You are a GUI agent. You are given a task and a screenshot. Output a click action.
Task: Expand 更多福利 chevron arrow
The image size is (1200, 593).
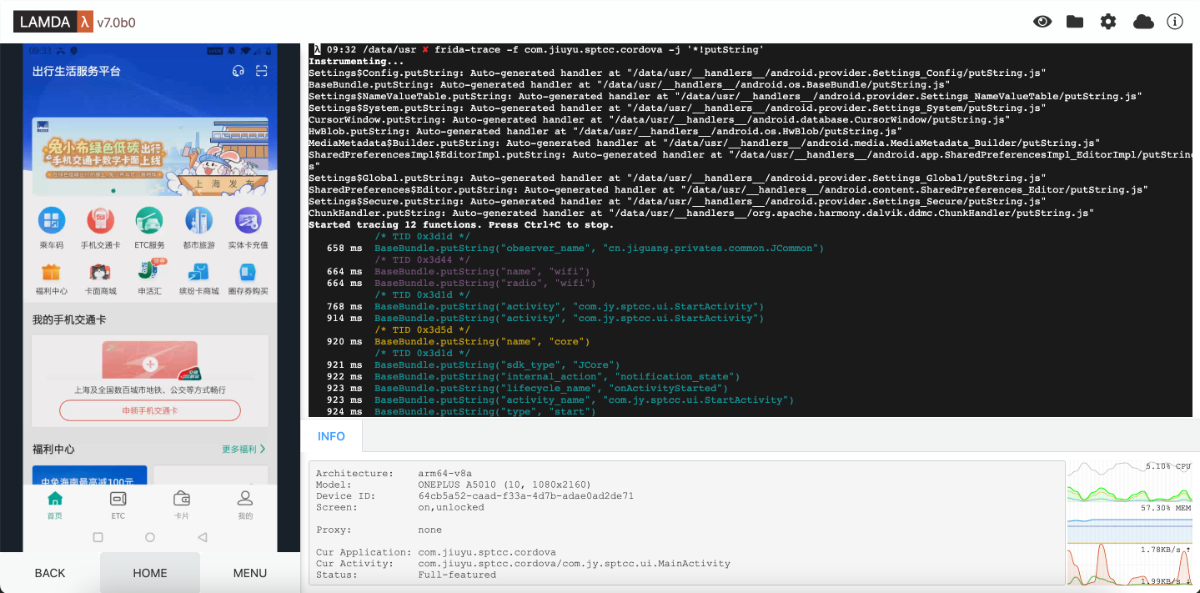(x=263, y=449)
